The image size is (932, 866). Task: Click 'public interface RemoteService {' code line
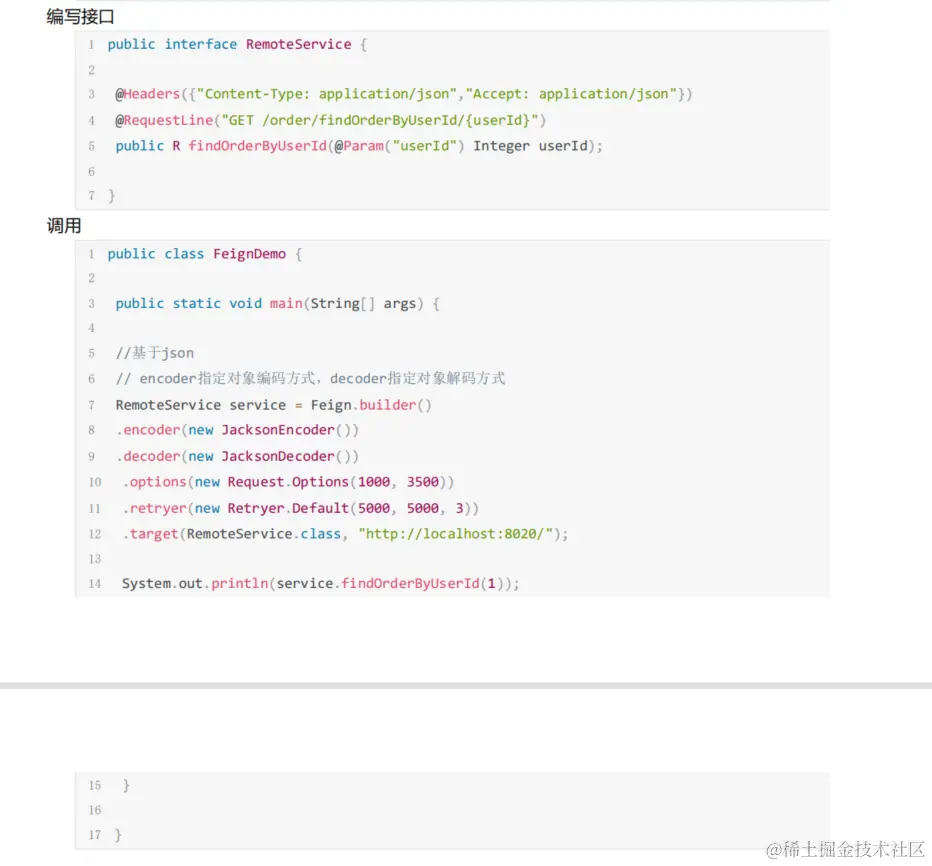click(x=237, y=45)
